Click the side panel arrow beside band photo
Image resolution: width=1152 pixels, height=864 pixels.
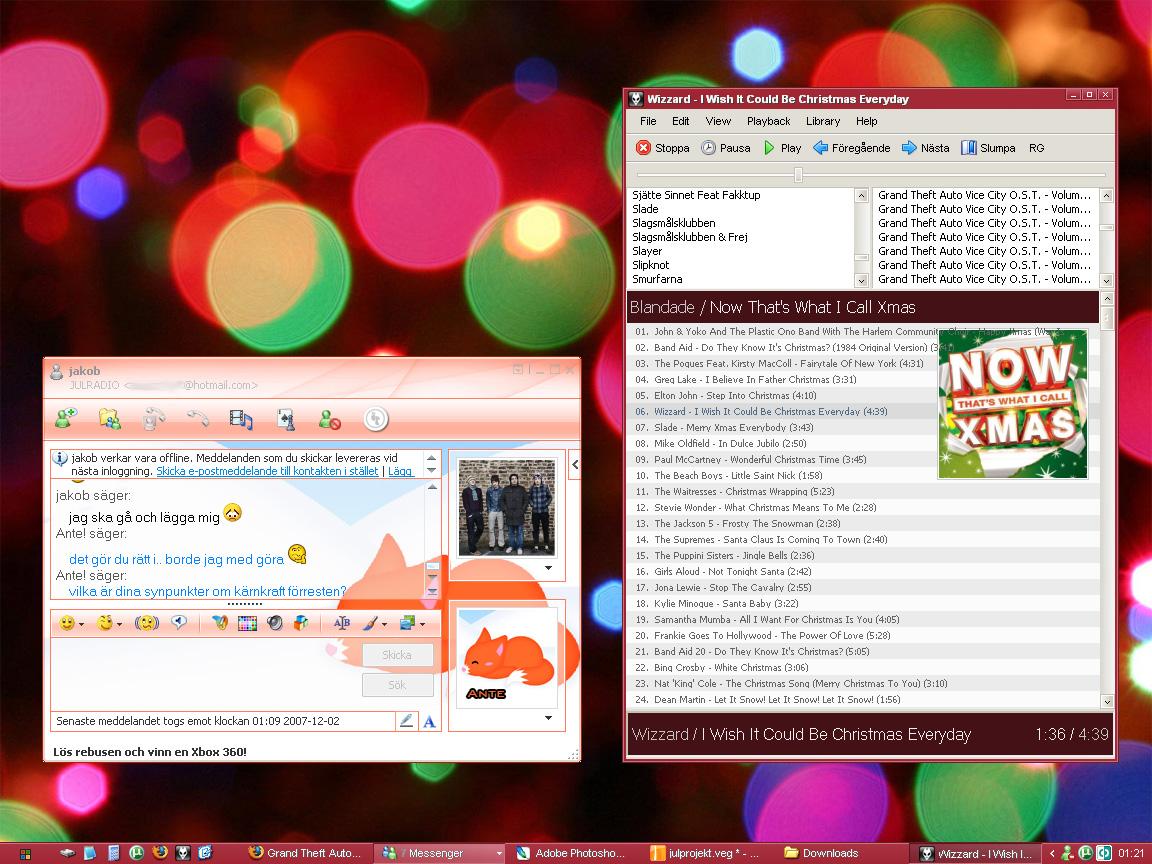[x=575, y=464]
